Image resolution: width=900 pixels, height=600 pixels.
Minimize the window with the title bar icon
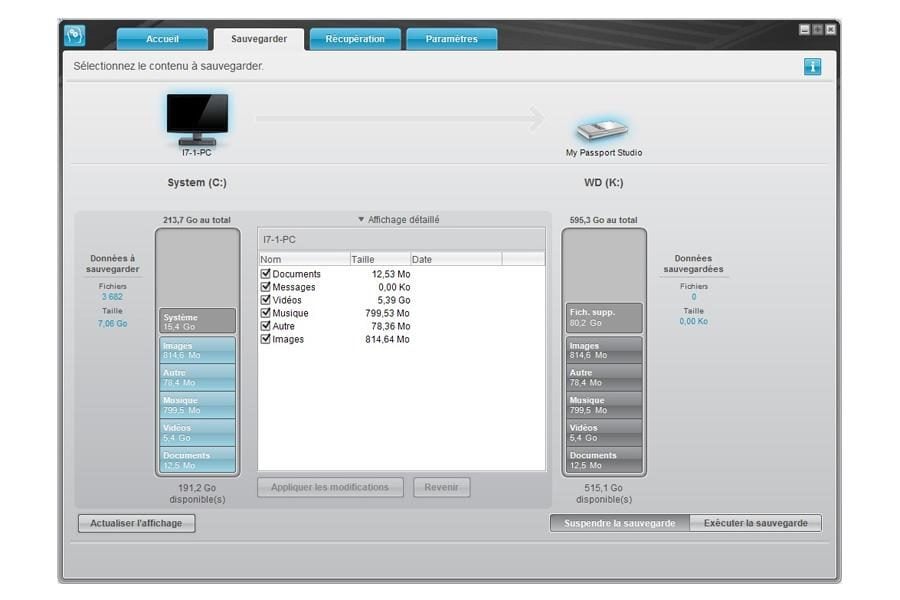pos(804,30)
